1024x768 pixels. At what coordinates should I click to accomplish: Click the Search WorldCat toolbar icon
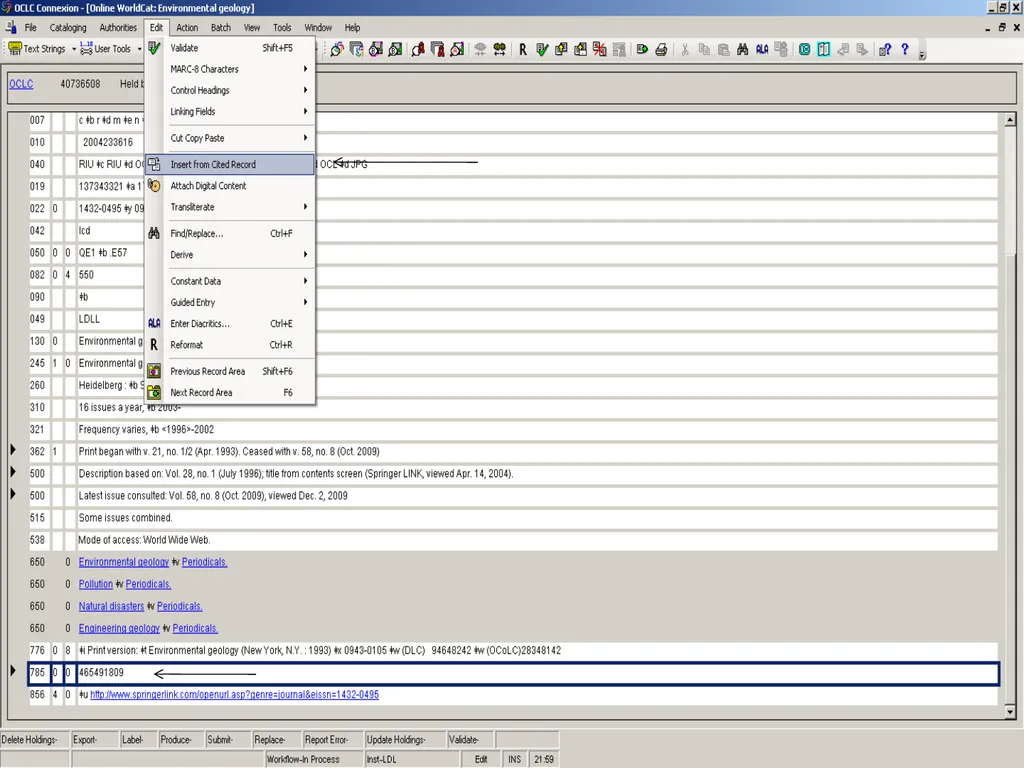coord(336,49)
